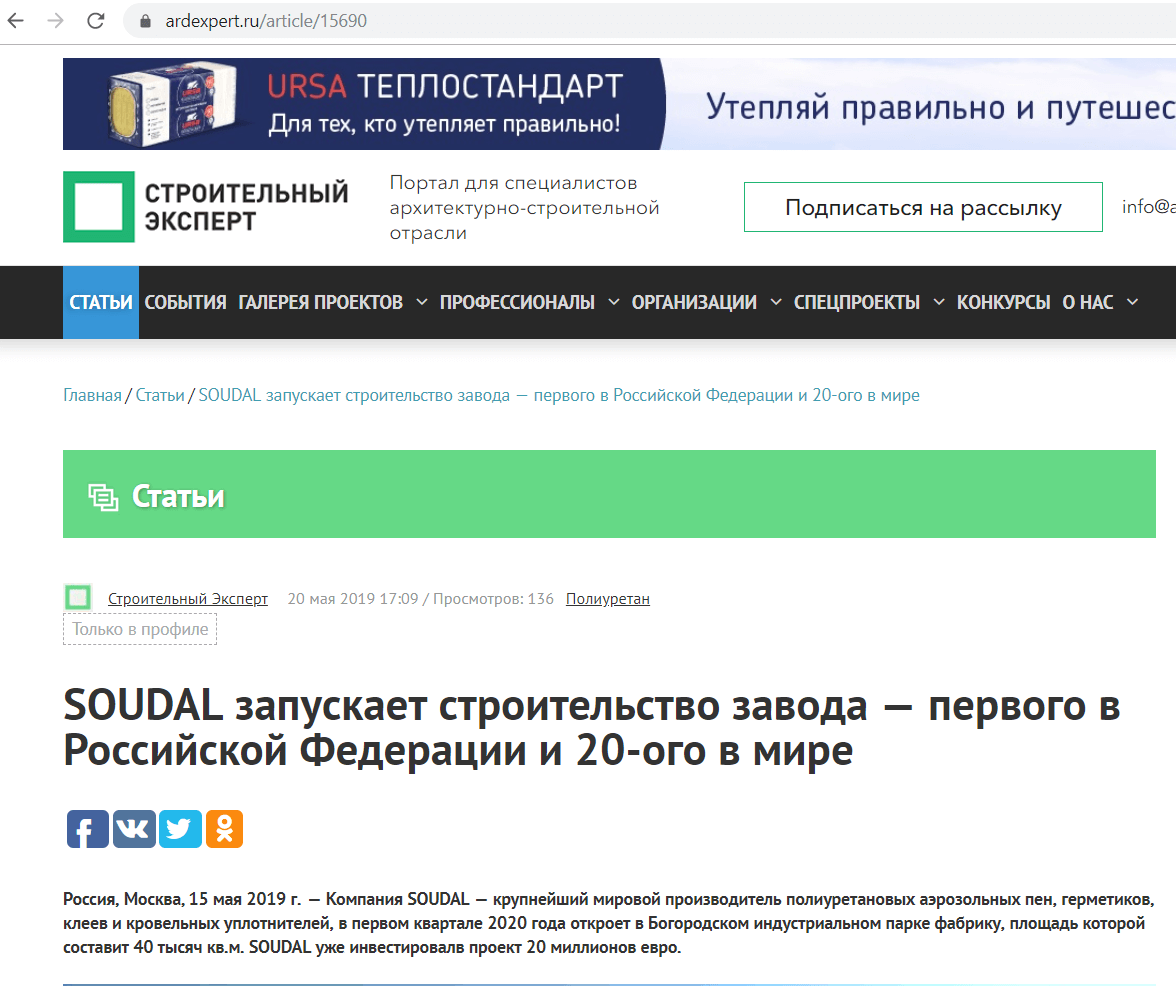Share article on Facebook

click(x=88, y=829)
